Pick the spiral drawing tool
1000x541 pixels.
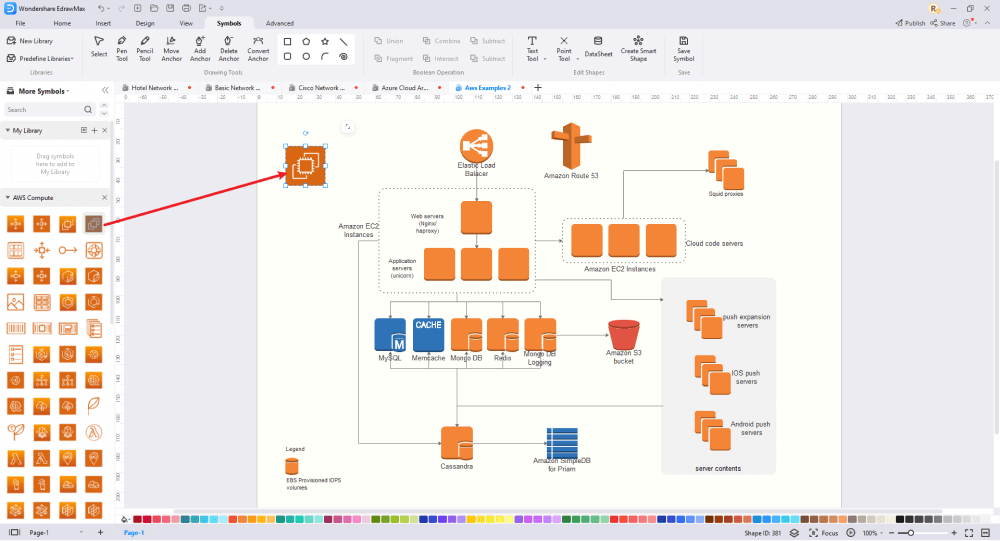pyautogui.click(x=344, y=57)
